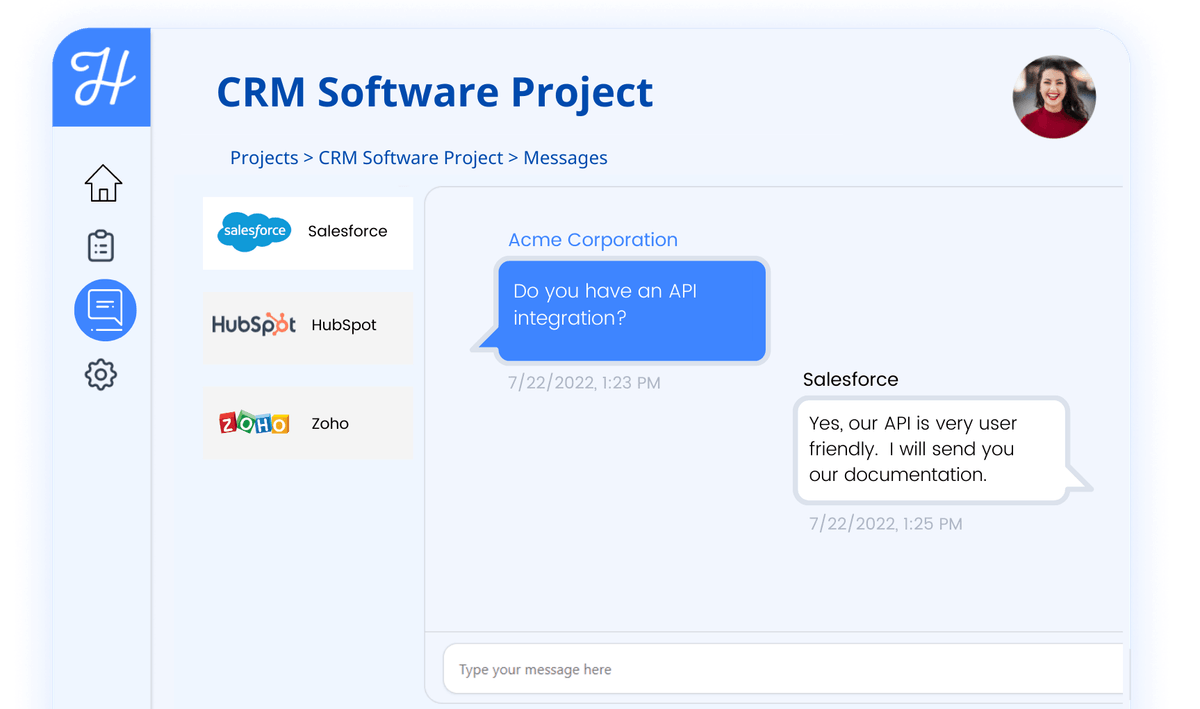1200x709 pixels.
Task: Open the Home icon in sidebar
Action: click(x=102, y=183)
